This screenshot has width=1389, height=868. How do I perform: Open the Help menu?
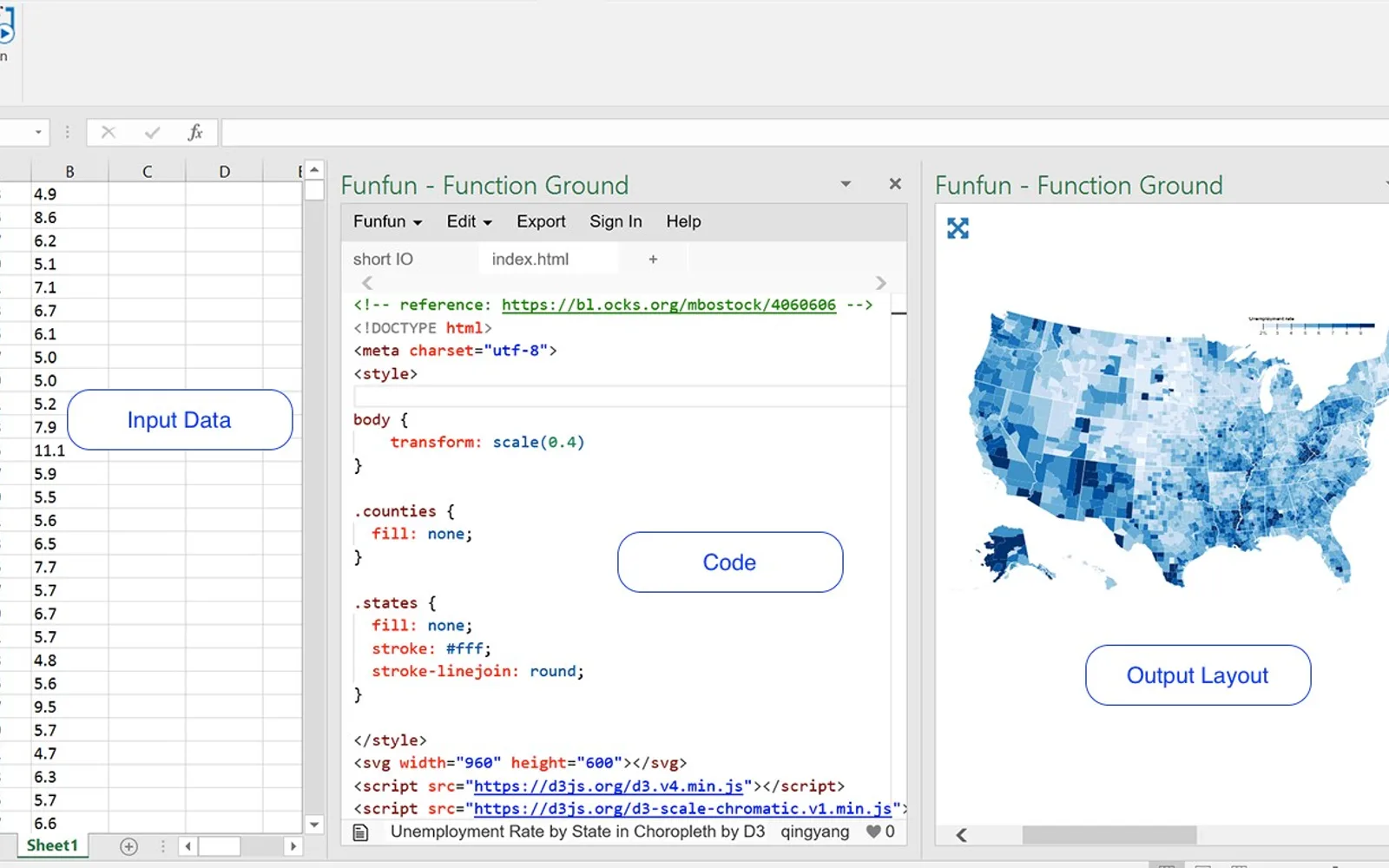point(683,221)
